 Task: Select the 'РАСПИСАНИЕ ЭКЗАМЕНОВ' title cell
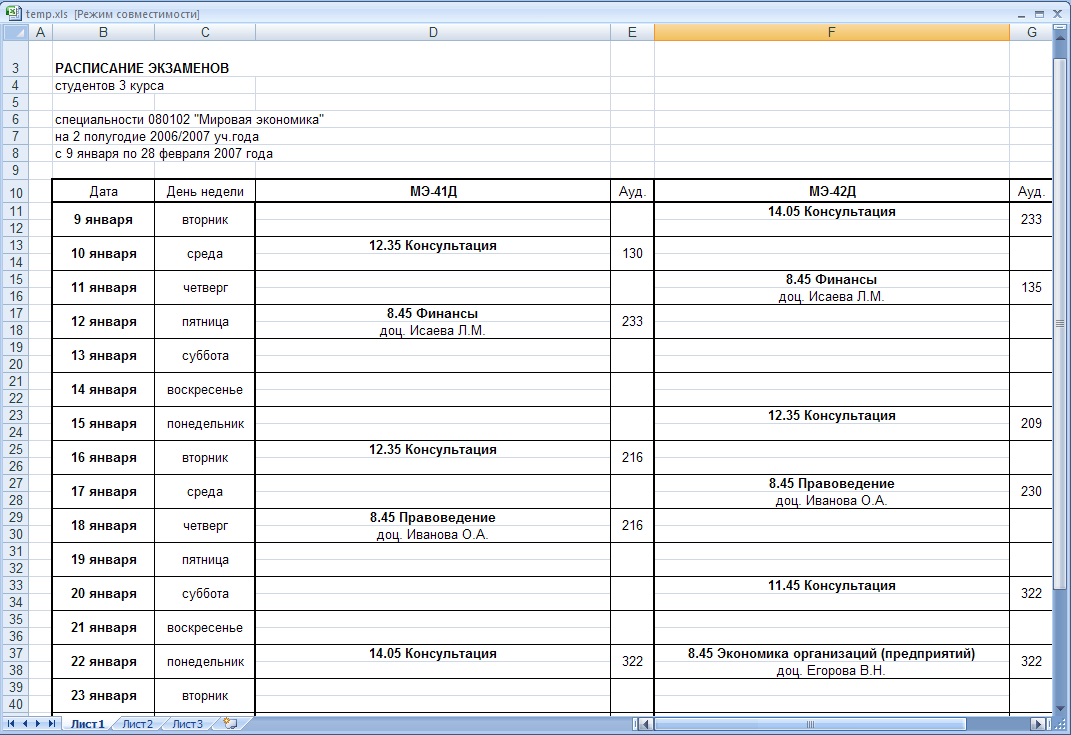pyautogui.click(x=142, y=68)
